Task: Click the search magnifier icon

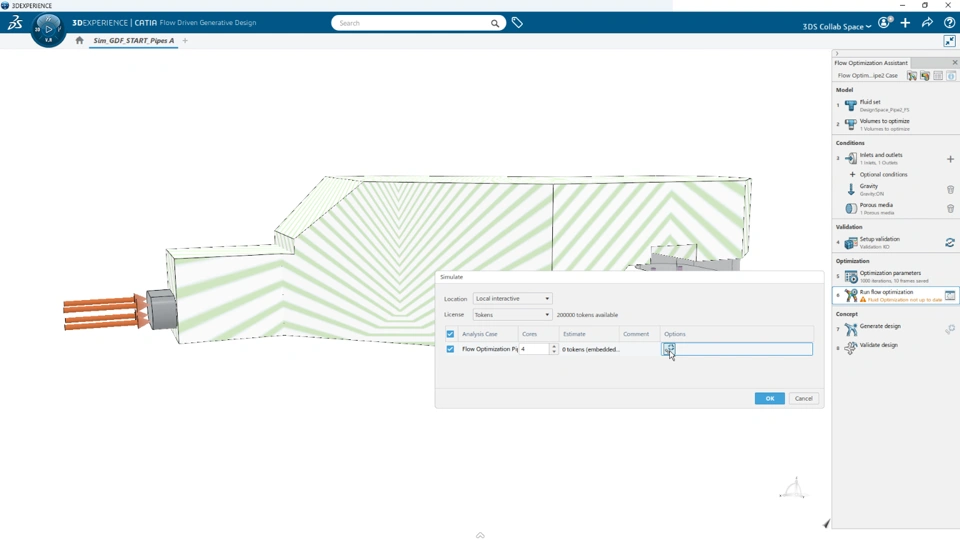Action: point(495,23)
